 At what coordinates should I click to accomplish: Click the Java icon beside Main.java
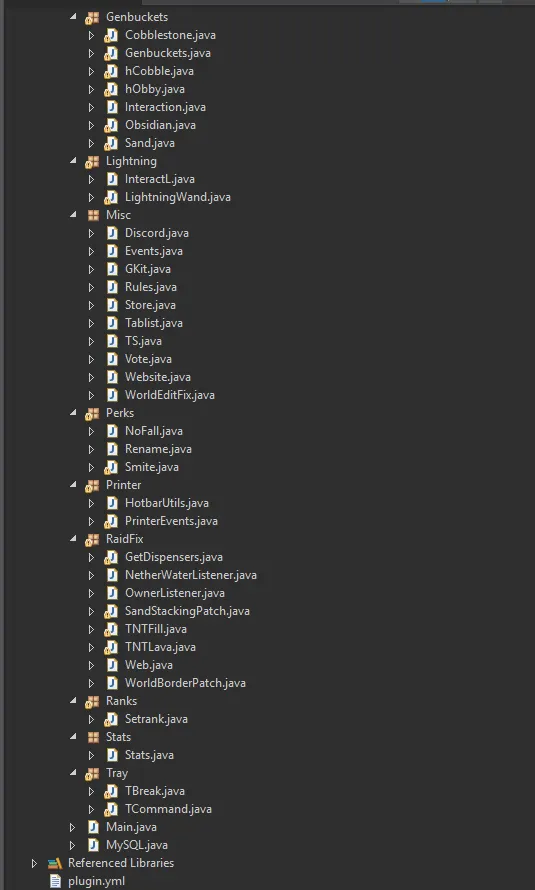93,827
